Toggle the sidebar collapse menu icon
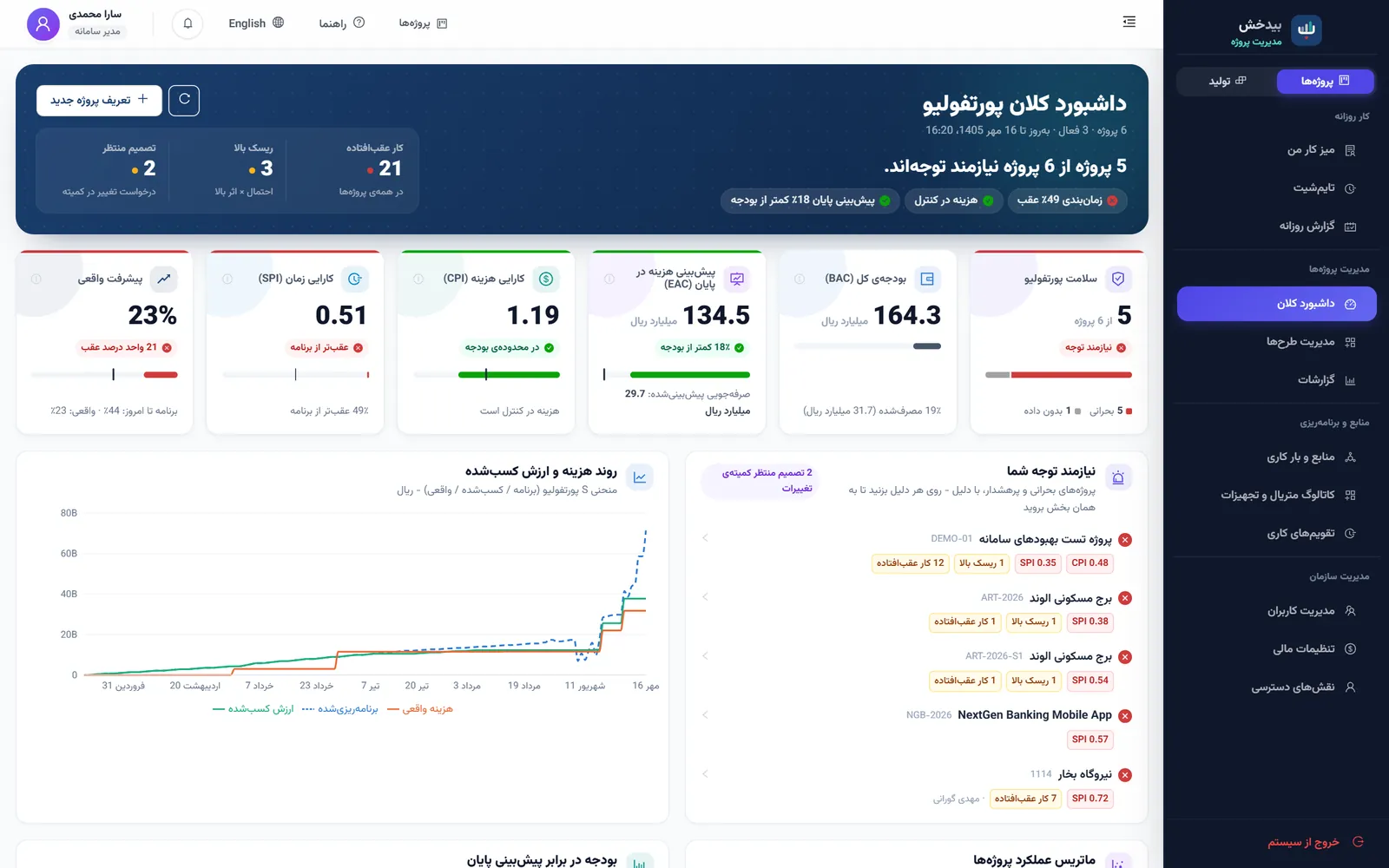 [x=1129, y=22]
